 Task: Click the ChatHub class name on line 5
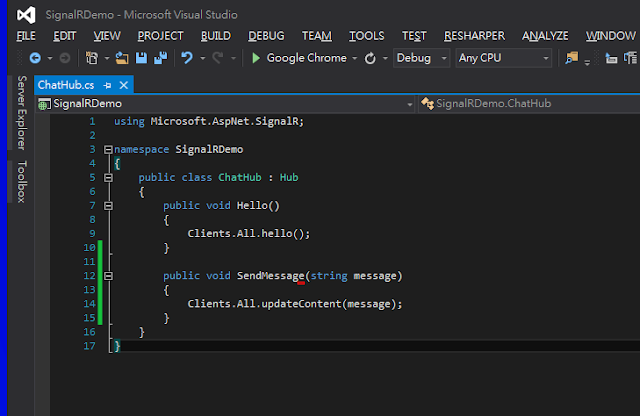pos(240,178)
